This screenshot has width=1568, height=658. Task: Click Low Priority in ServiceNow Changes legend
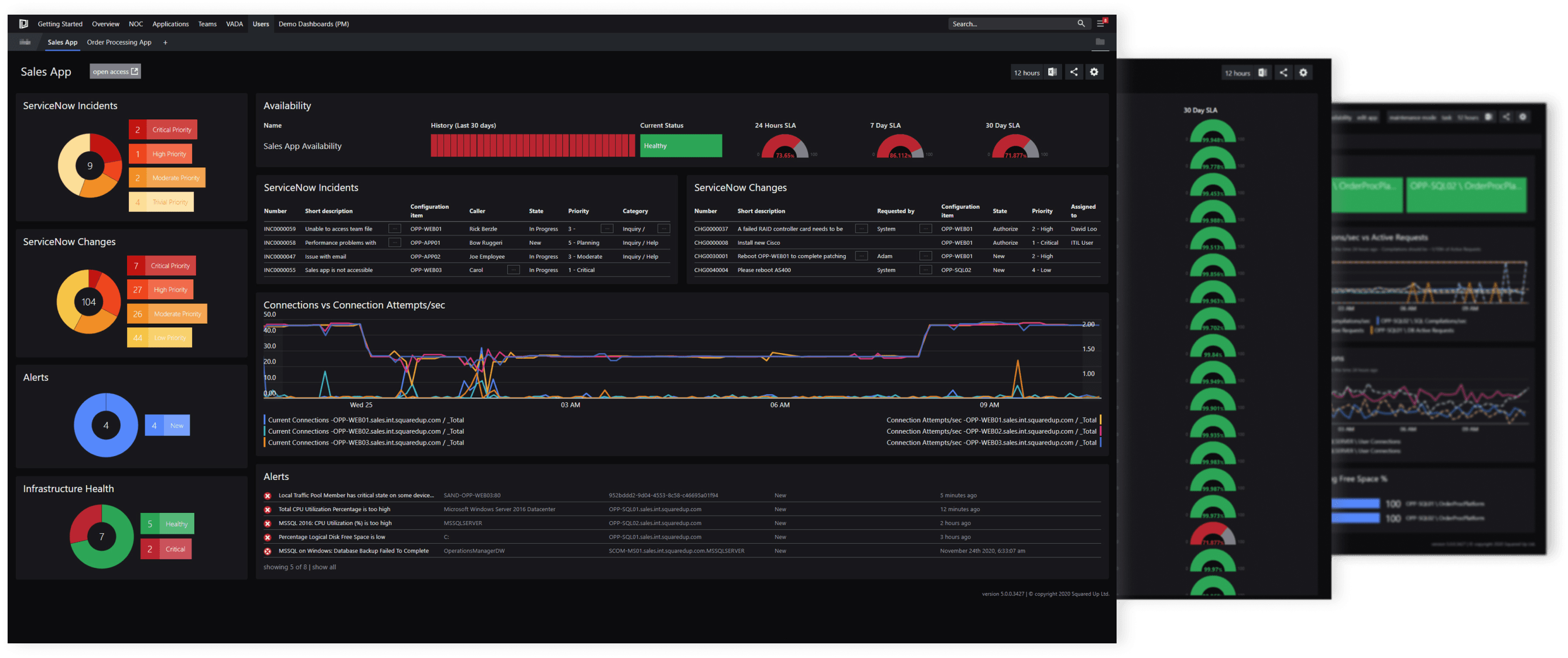pyautogui.click(x=159, y=338)
